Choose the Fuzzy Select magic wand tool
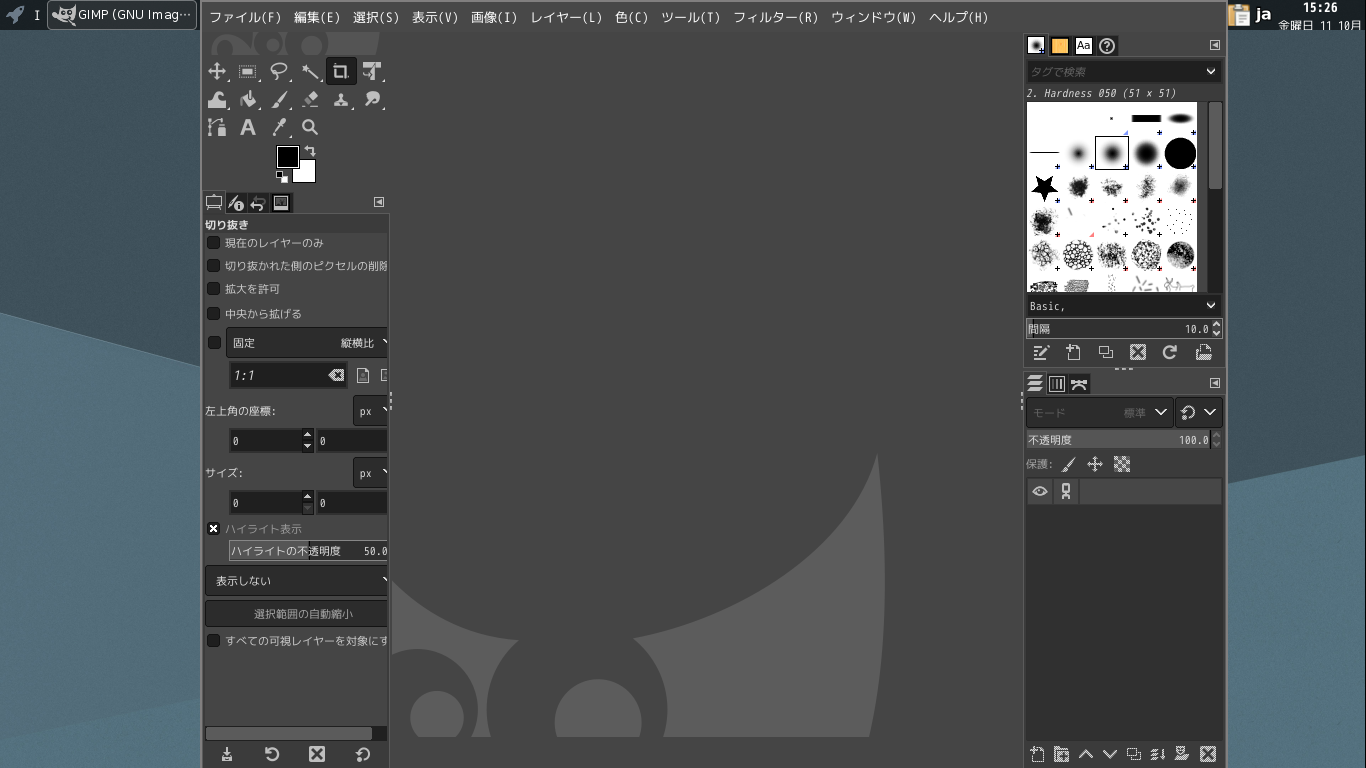 pos(310,71)
